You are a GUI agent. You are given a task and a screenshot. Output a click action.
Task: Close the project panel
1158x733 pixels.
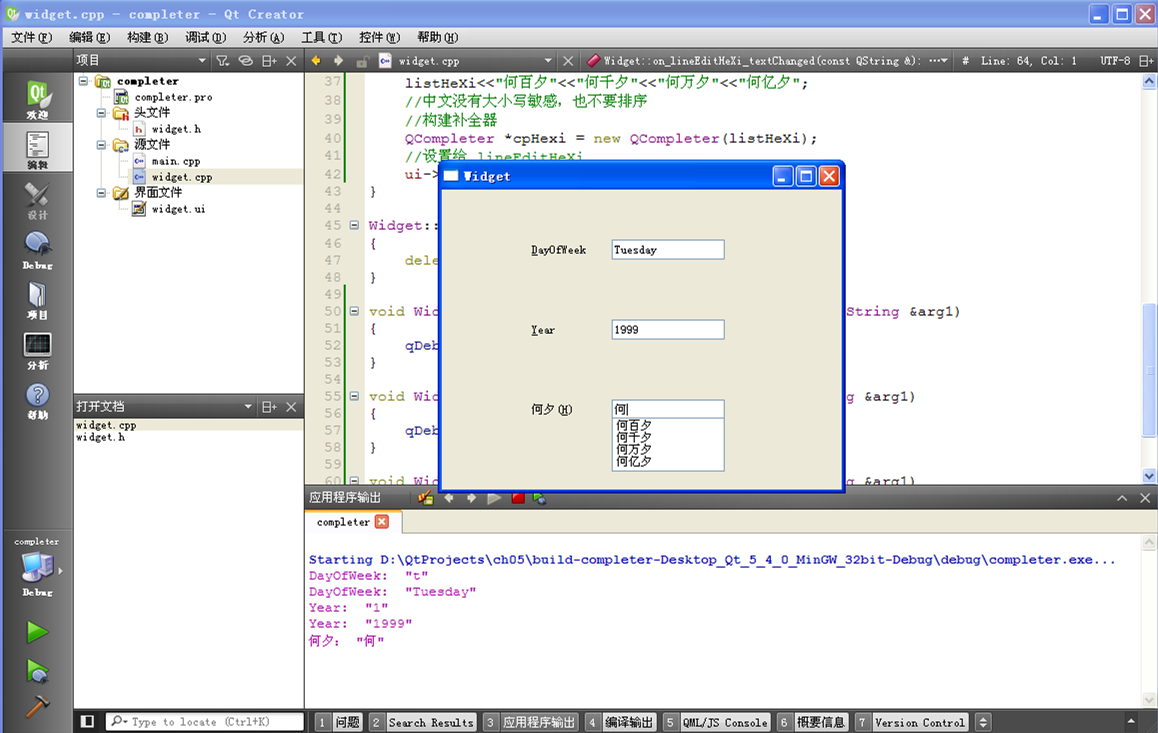291,61
